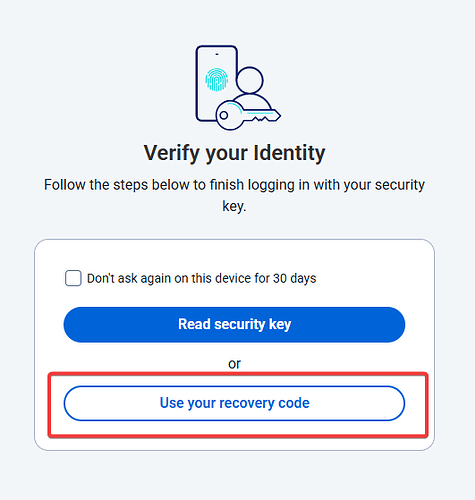The image size is (475, 500).
Task: Choose Use your recovery code
Action: 234,403
